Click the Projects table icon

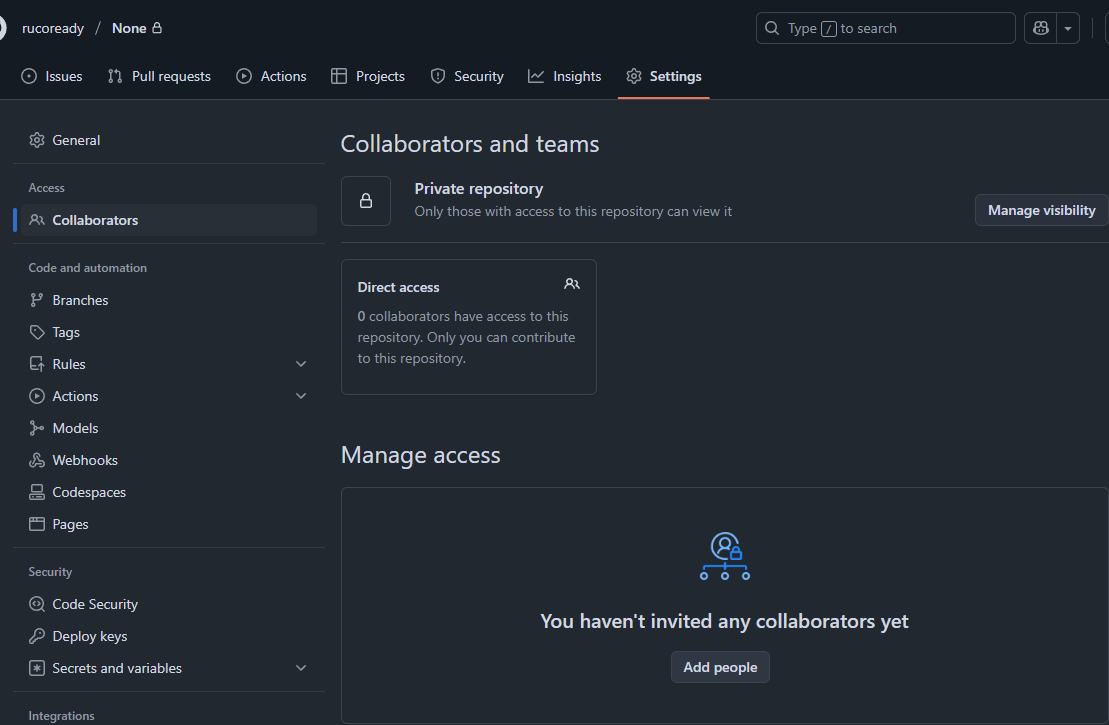pyautogui.click(x=339, y=76)
